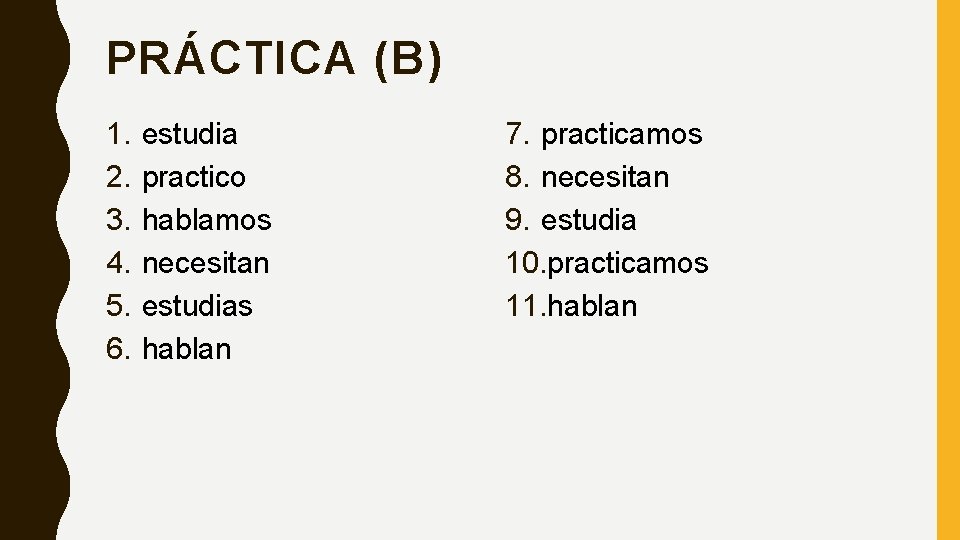
Task: Click the "1." list number marker
Action: (119, 134)
